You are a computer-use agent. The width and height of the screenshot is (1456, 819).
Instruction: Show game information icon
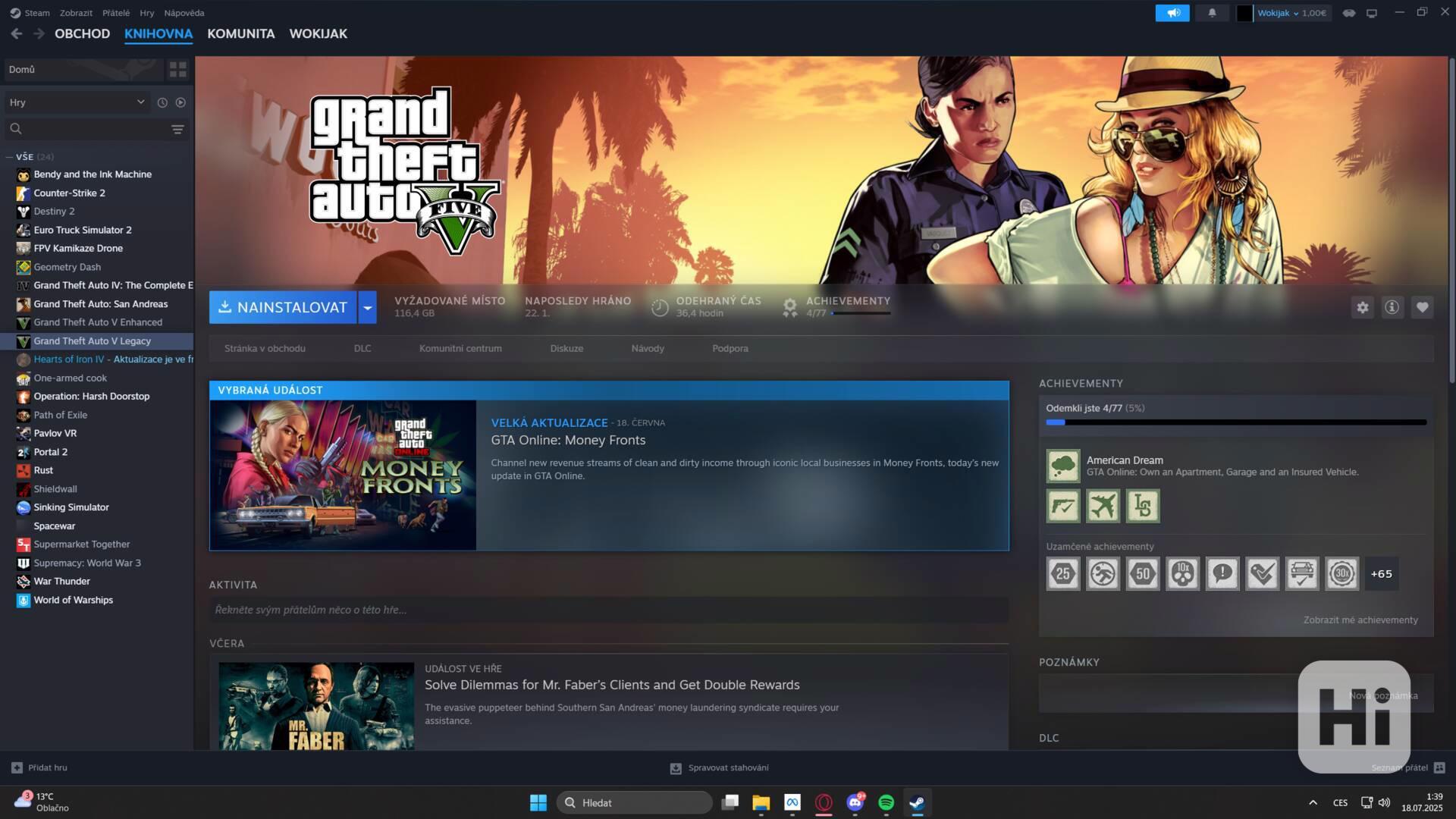click(x=1392, y=307)
